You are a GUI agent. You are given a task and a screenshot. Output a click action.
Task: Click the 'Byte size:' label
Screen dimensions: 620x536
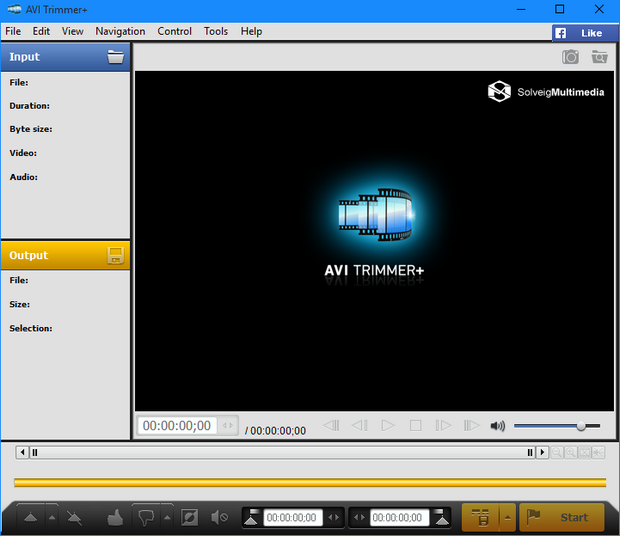[x=31, y=129]
